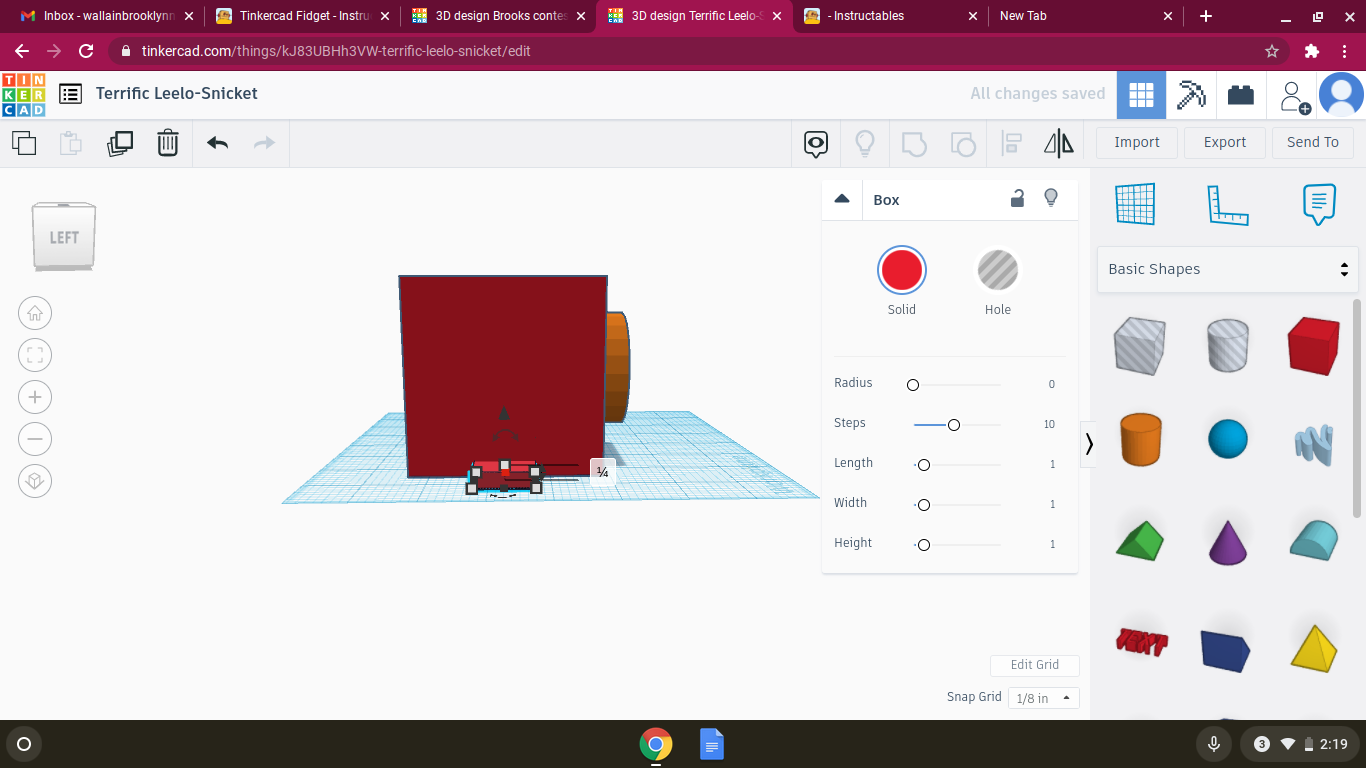Pick the blue Sphere shape
This screenshot has width=1366, height=768.
[1228, 439]
